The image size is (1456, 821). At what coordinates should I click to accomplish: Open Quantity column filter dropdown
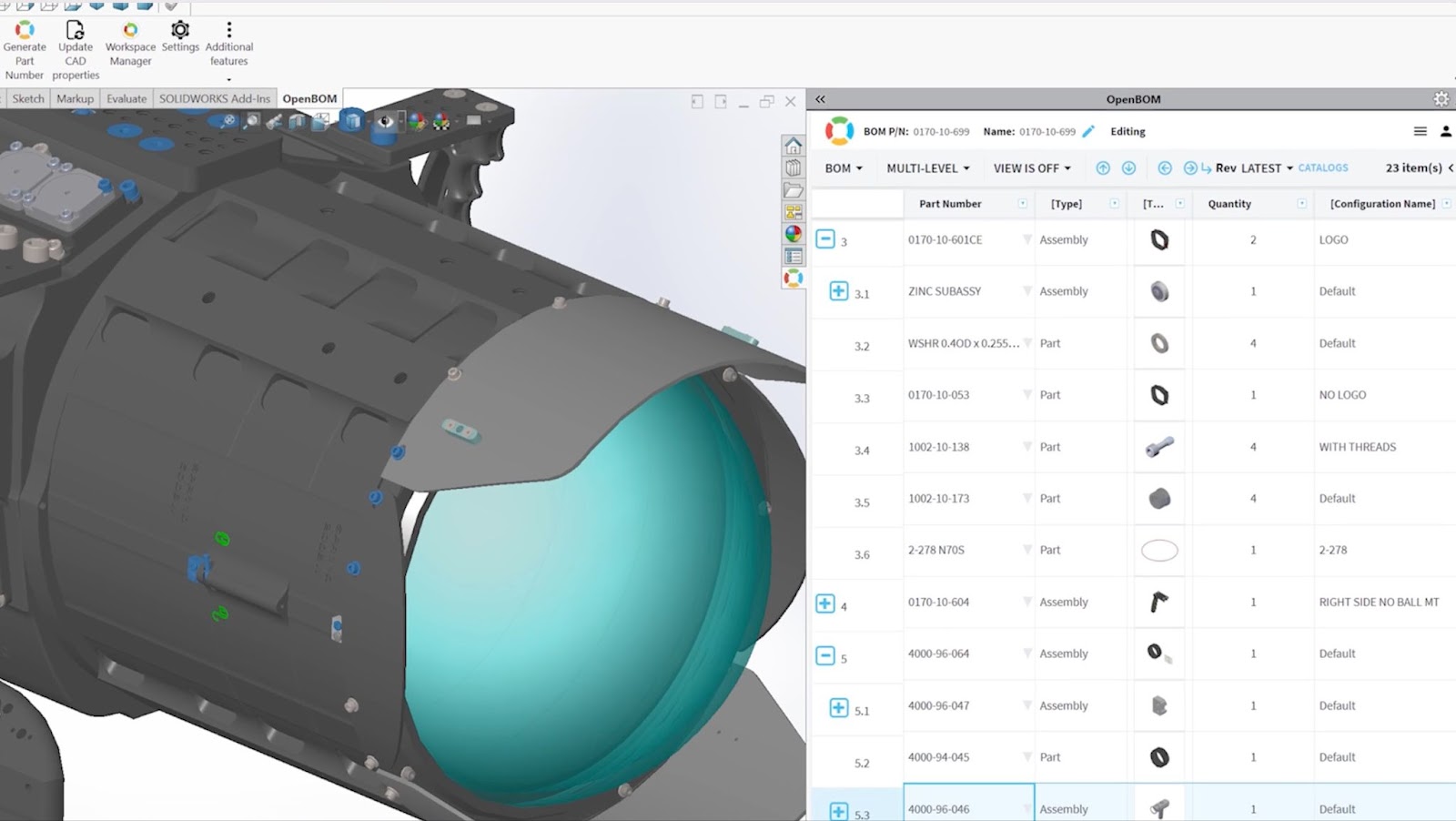tap(1302, 204)
